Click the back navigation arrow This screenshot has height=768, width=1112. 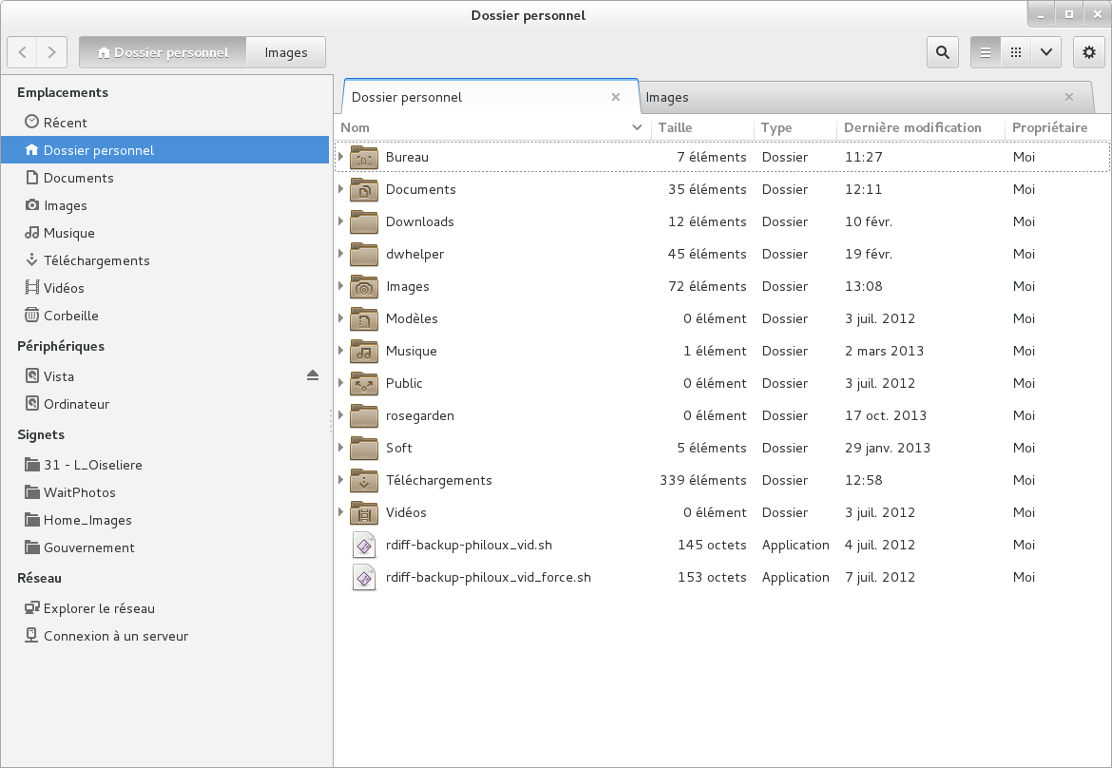[x=23, y=52]
